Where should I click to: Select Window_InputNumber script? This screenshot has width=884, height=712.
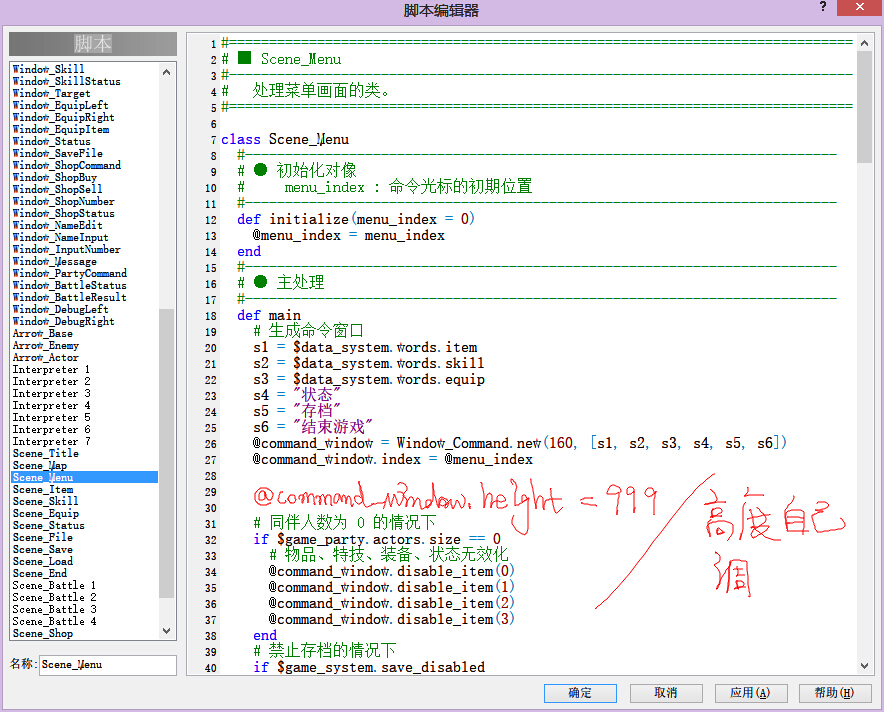pos(67,249)
